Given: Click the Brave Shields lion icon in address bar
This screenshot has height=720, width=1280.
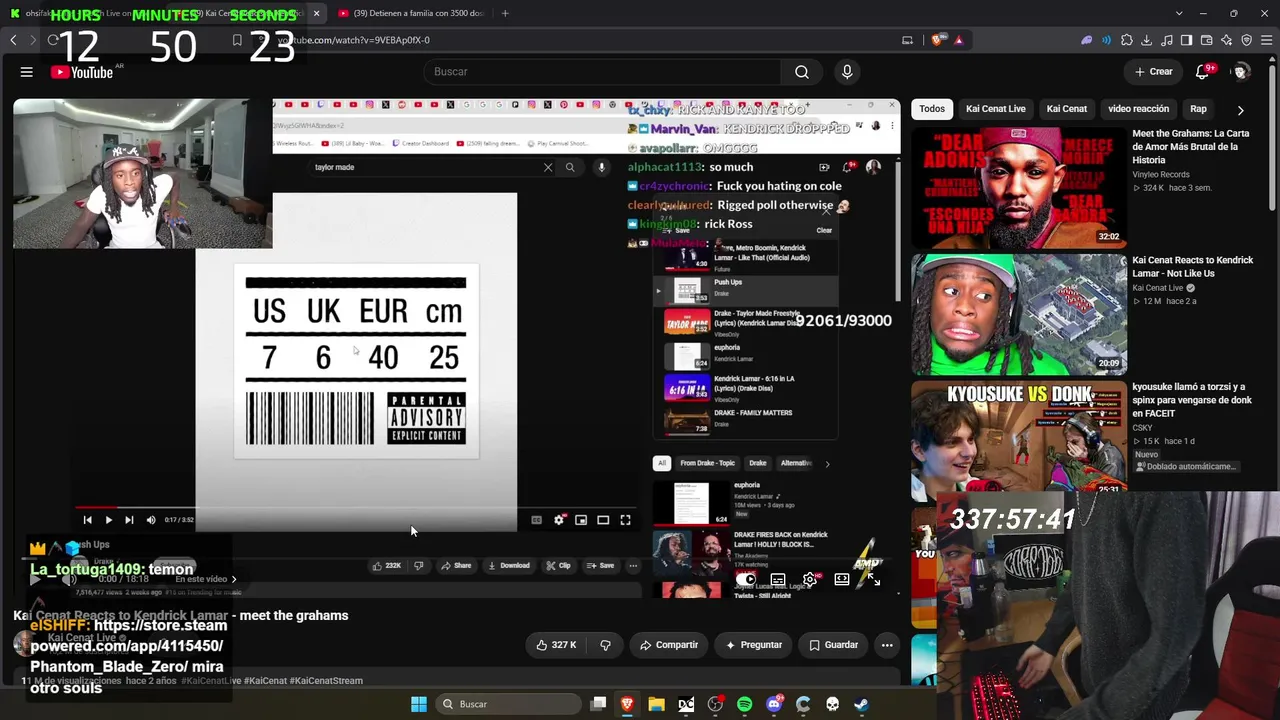Looking at the screenshot, I should coord(937,40).
